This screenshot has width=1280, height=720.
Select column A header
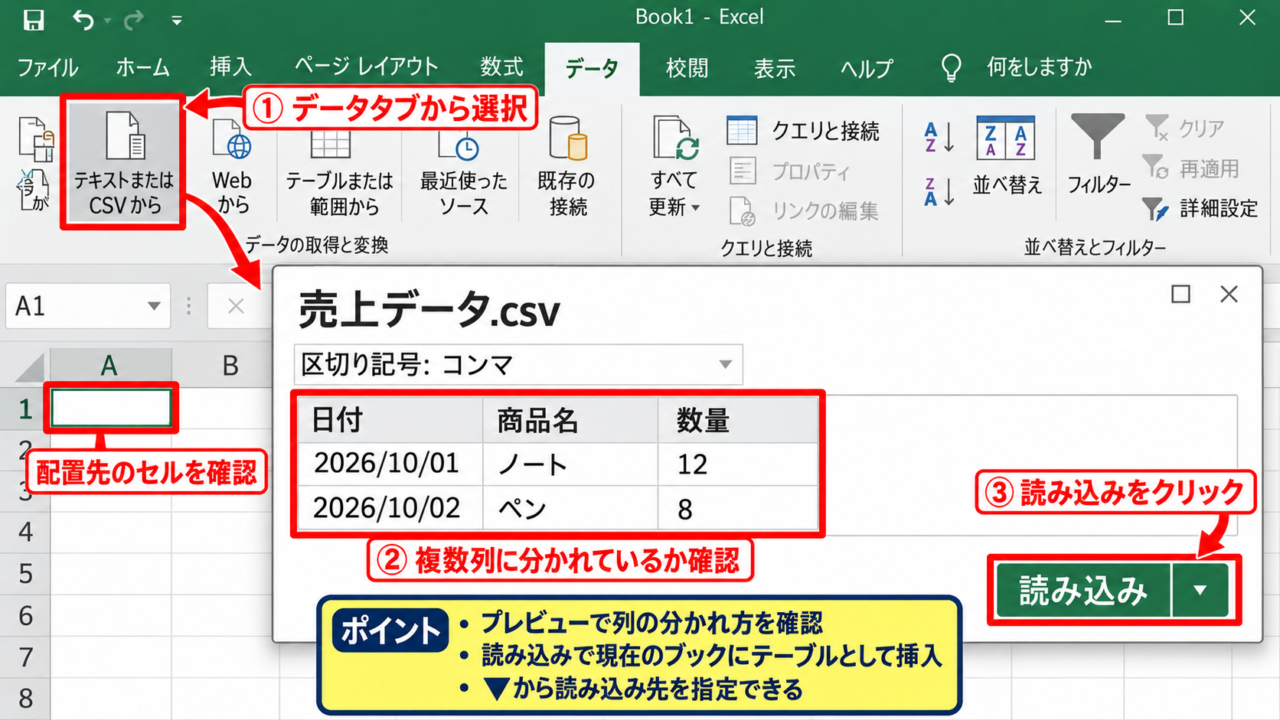coord(109,366)
